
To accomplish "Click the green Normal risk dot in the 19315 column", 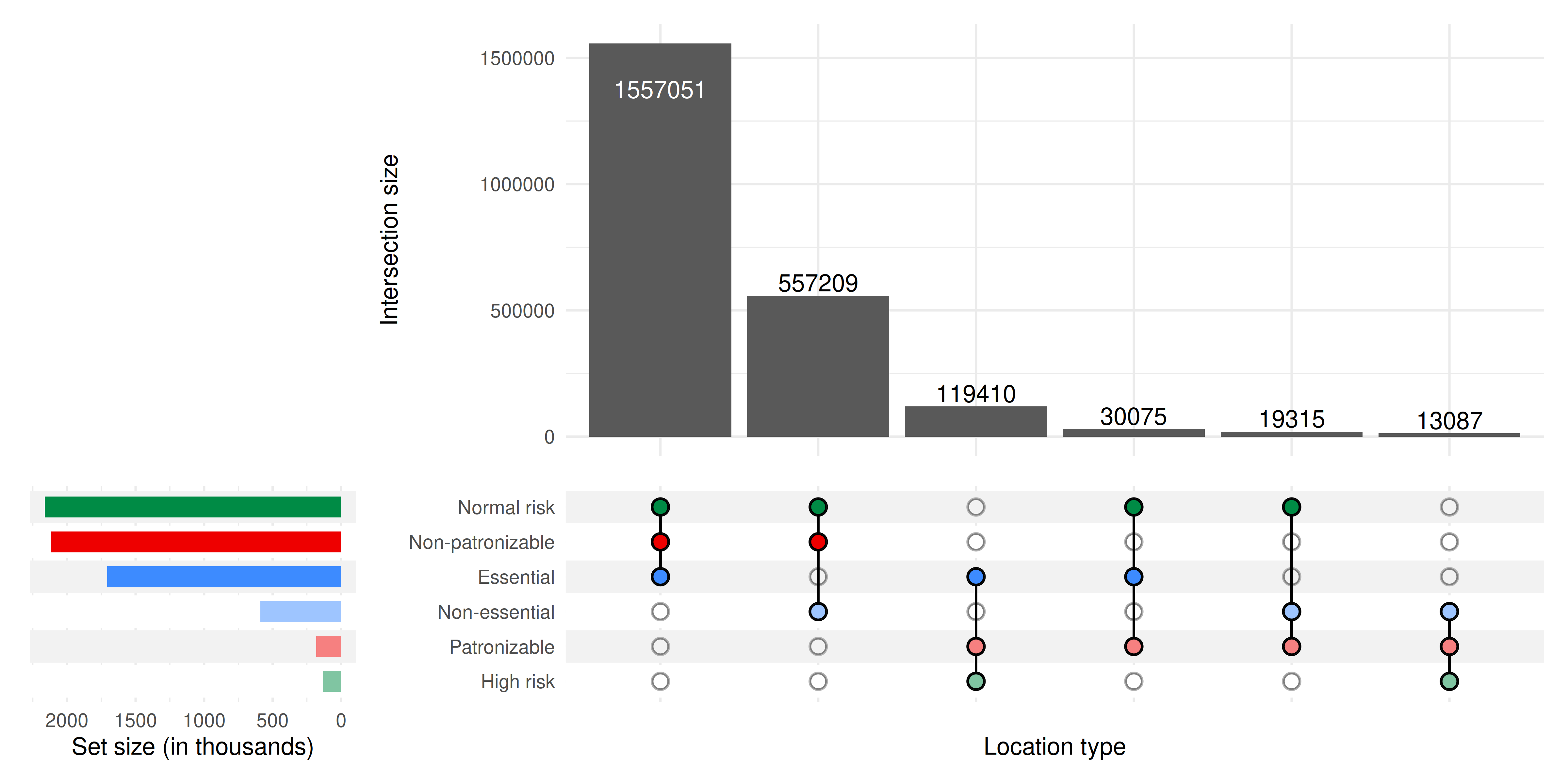I will point(1291,507).
